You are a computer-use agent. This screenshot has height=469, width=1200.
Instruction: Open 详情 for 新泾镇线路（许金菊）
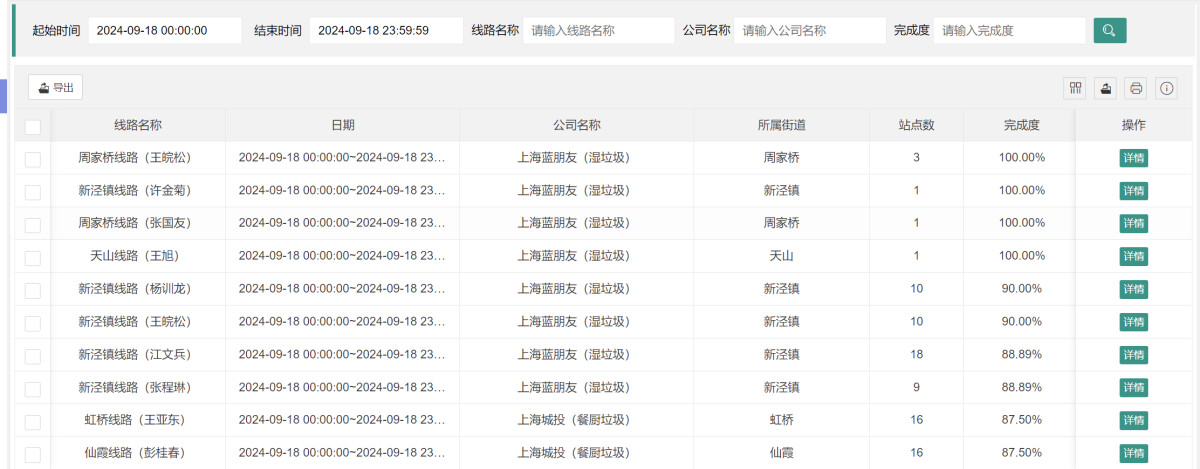point(1133,191)
